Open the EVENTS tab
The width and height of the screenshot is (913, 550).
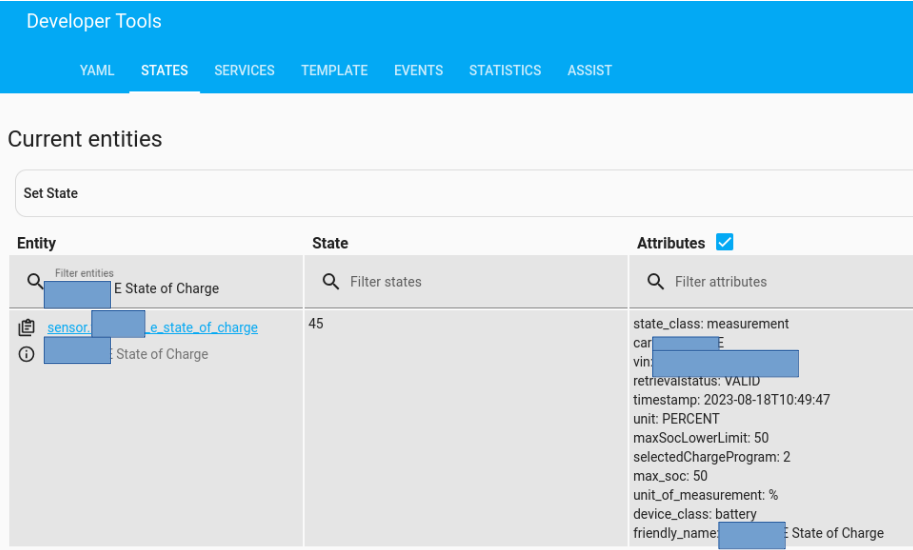[418, 70]
